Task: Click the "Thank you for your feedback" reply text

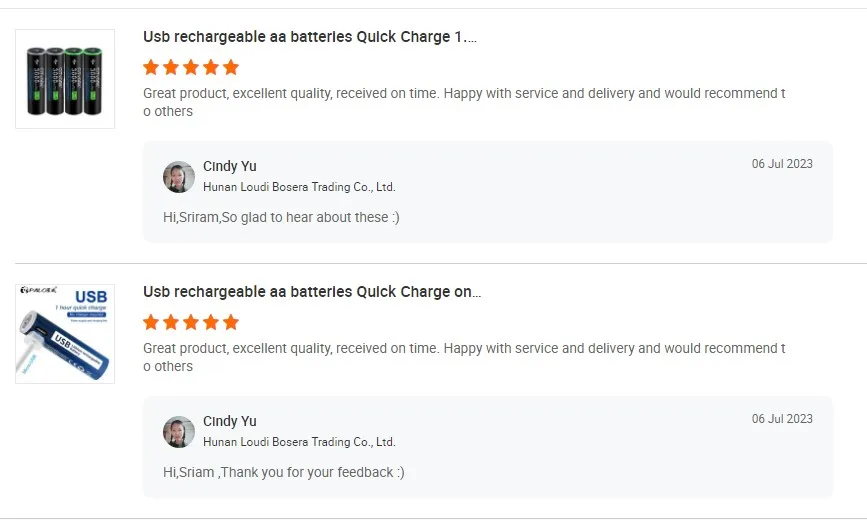Action: click(284, 472)
